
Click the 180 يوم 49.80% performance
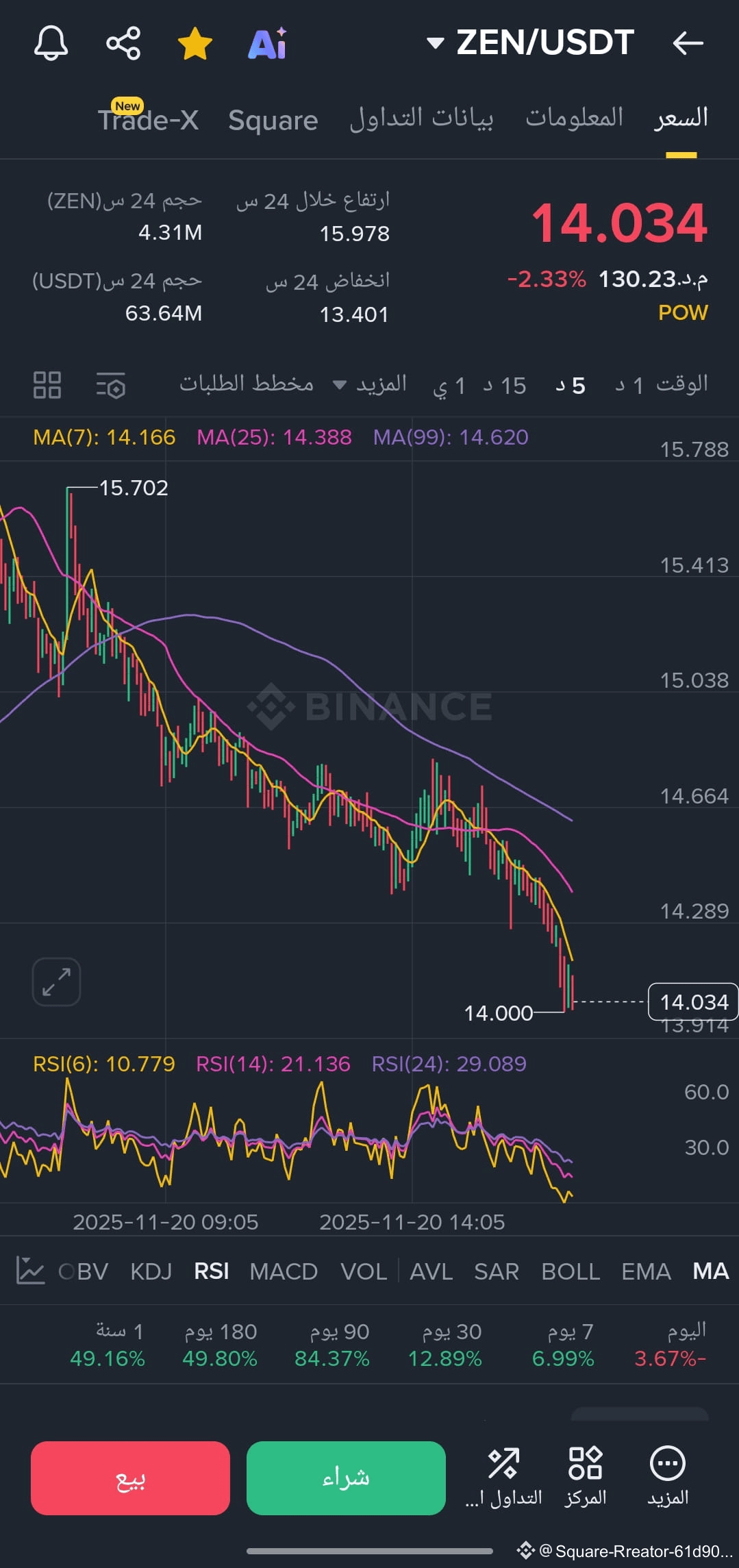[220, 1345]
